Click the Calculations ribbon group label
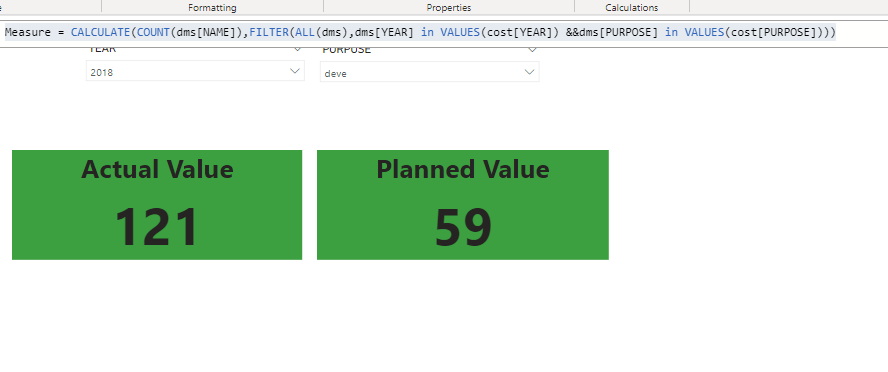Image resolution: width=888 pixels, height=372 pixels. 631,8
